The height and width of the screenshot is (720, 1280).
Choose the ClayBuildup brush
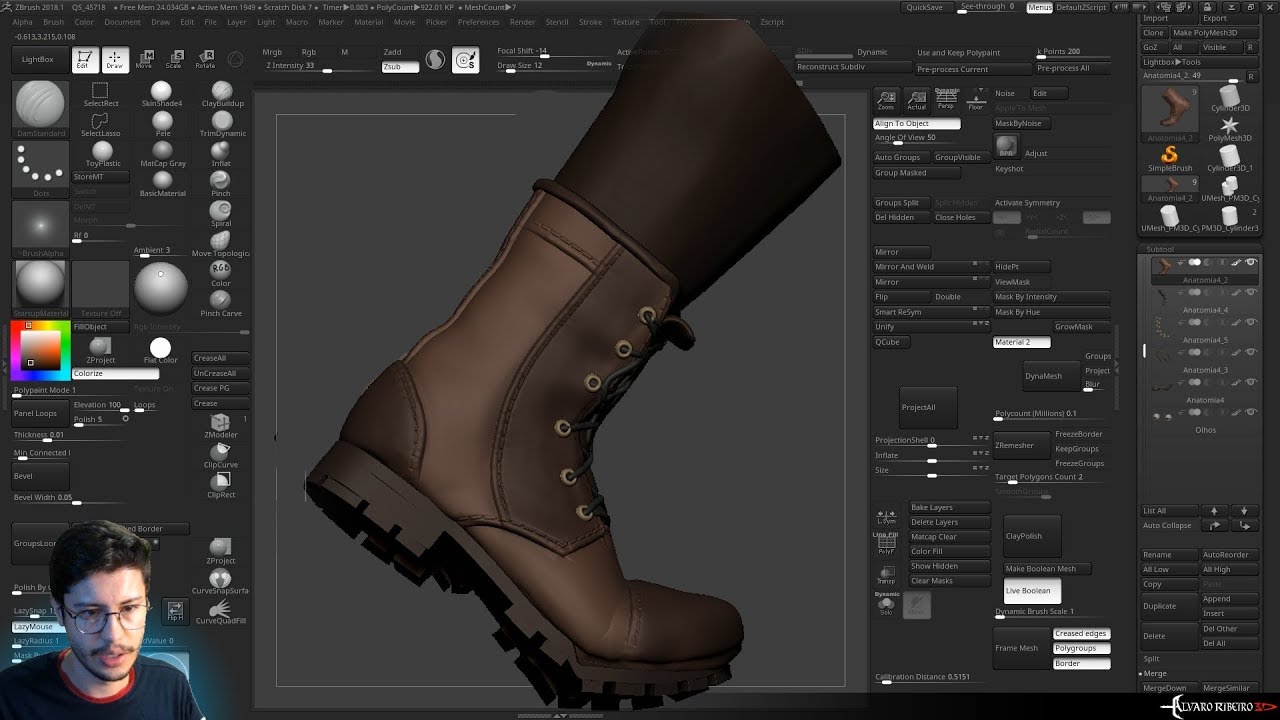pos(222,95)
